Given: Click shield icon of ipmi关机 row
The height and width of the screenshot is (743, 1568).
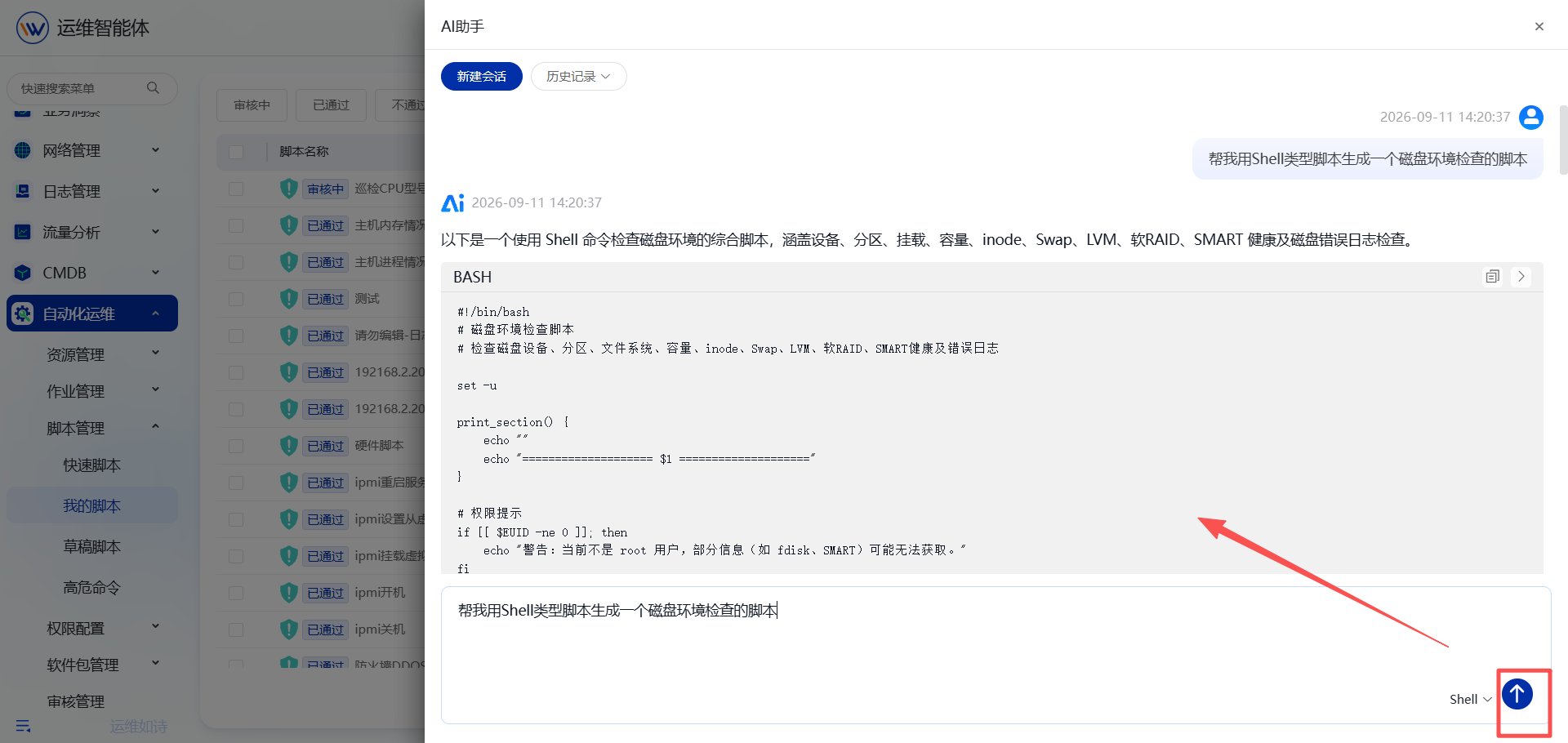Looking at the screenshot, I should 288,630.
